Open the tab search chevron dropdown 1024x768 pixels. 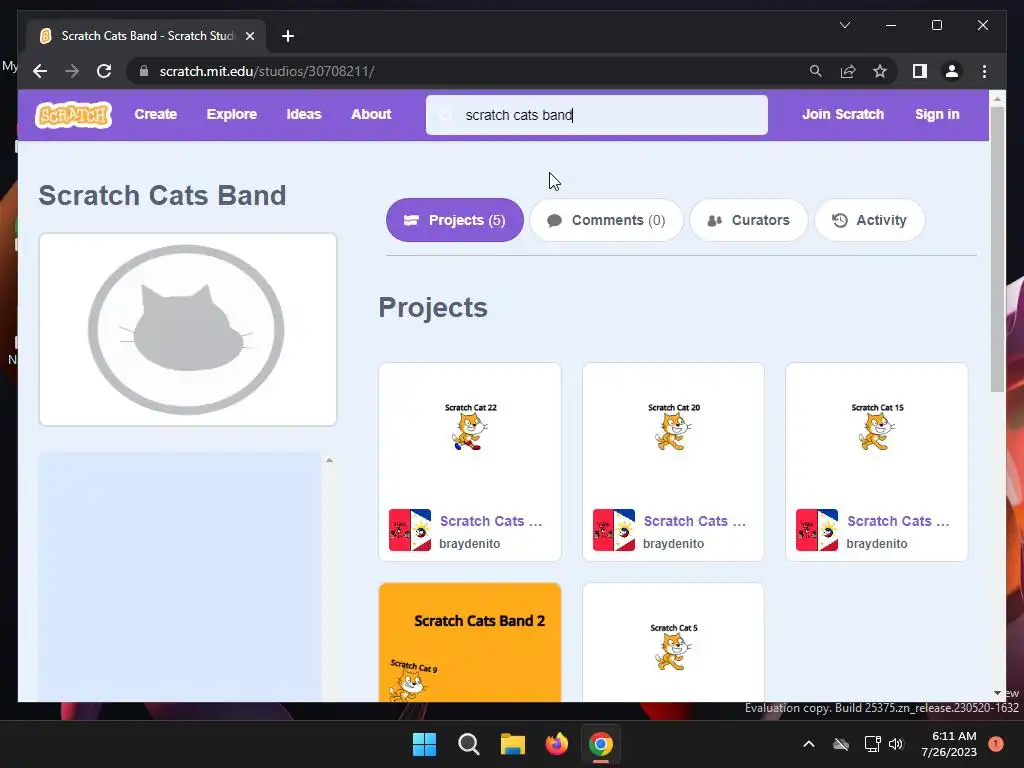point(844,25)
